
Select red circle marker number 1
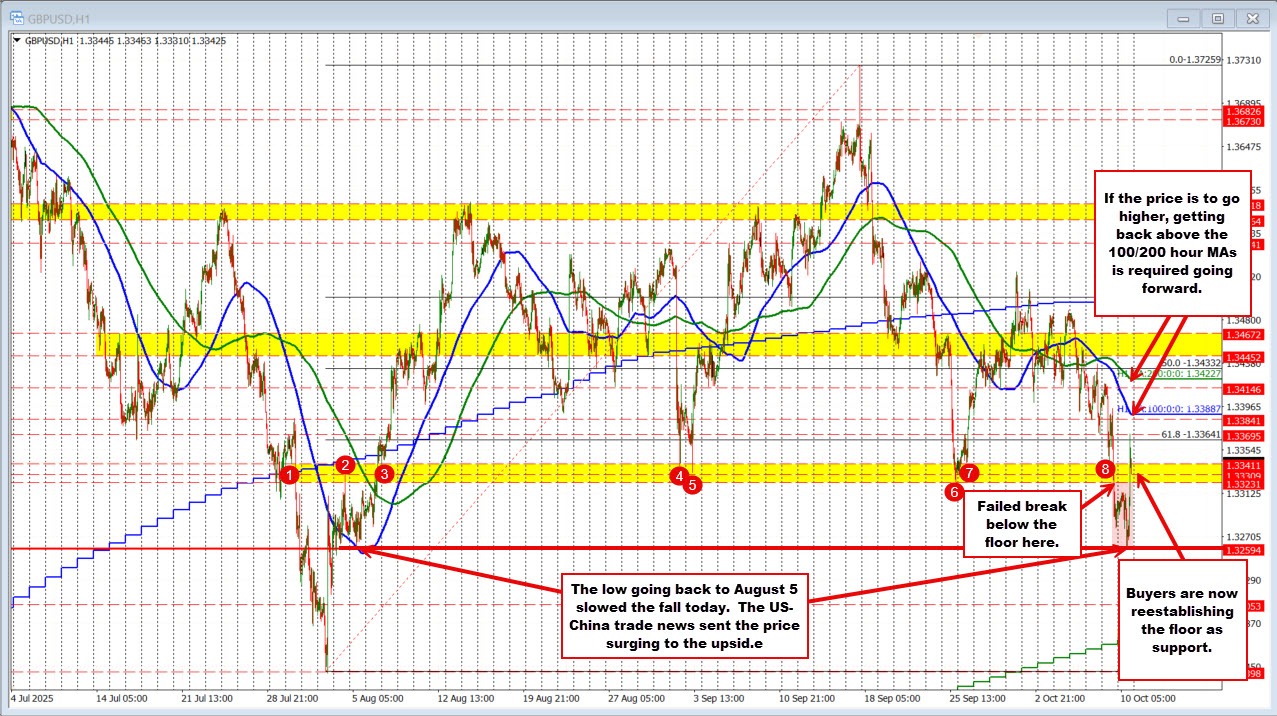pyautogui.click(x=289, y=474)
